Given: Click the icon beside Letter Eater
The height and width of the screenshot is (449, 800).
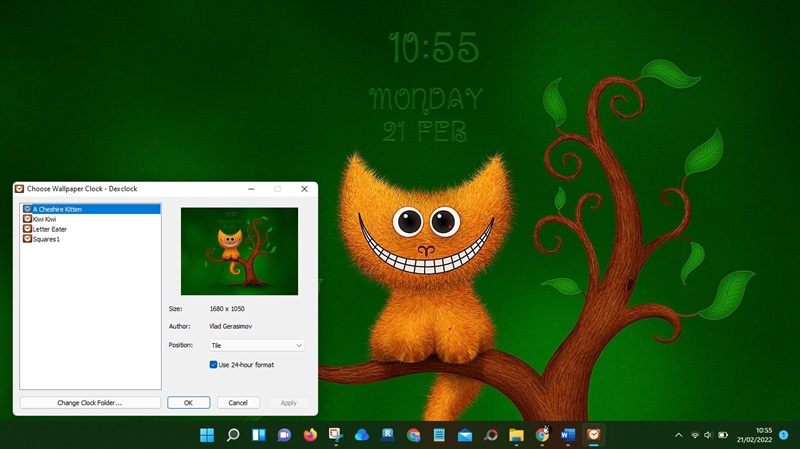Looking at the screenshot, I should point(28,229).
